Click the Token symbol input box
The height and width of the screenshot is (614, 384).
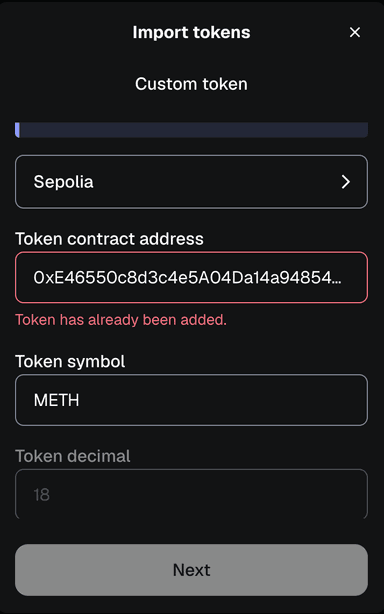tap(191, 400)
